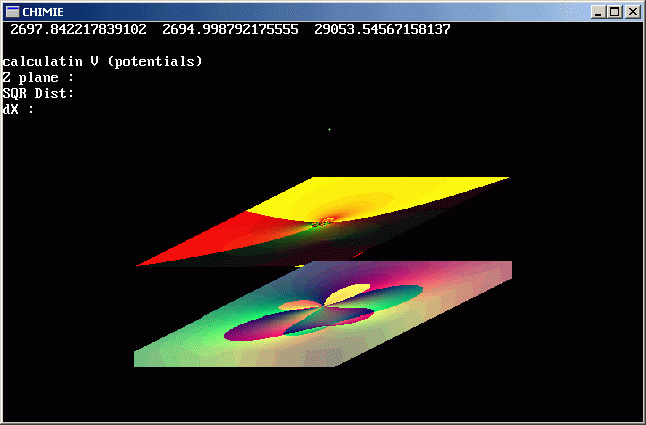Select the 'SQR Dist:' label
The height and width of the screenshot is (425, 646).
click(x=39, y=94)
